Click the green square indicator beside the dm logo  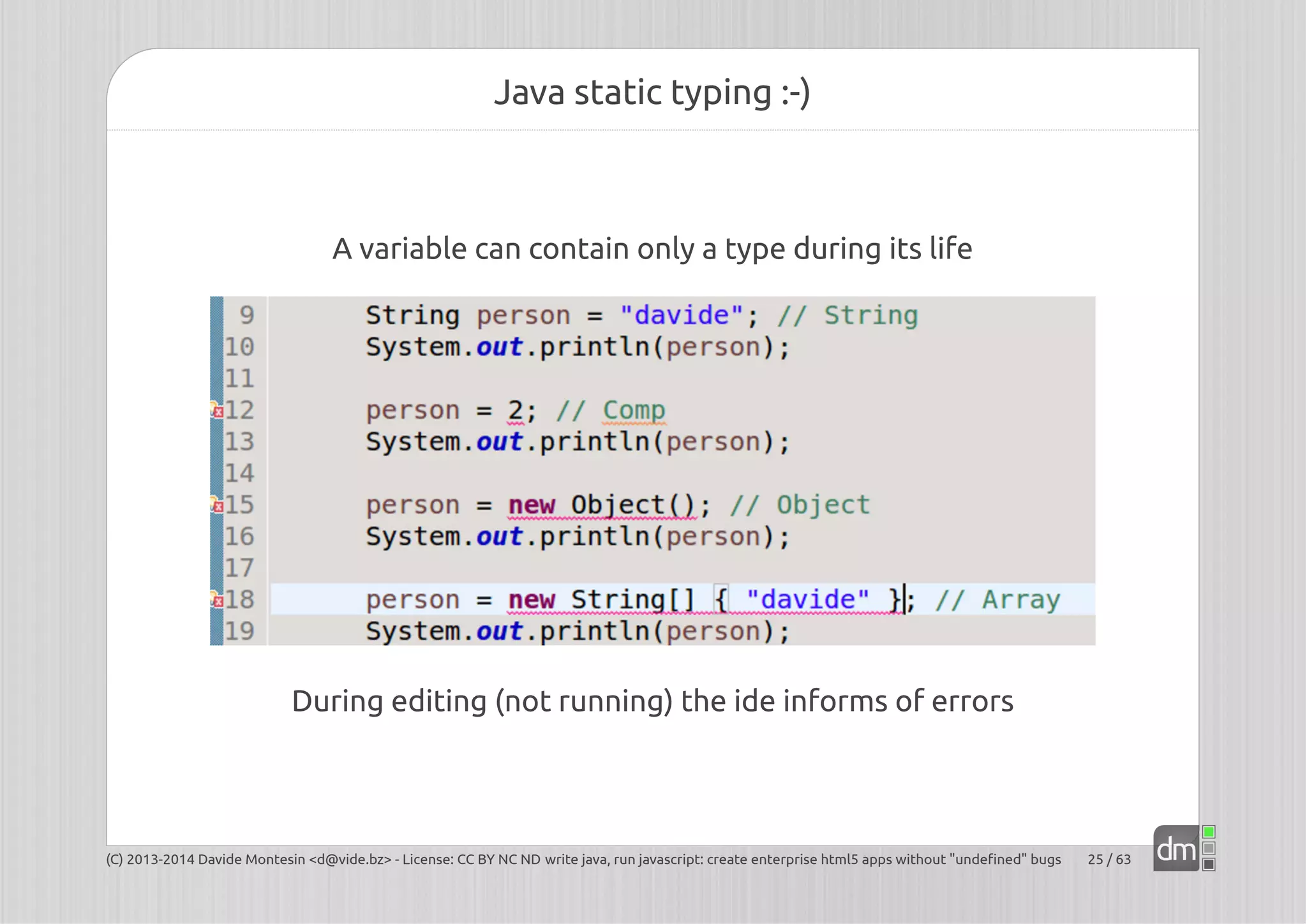click(x=1209, y=832)
